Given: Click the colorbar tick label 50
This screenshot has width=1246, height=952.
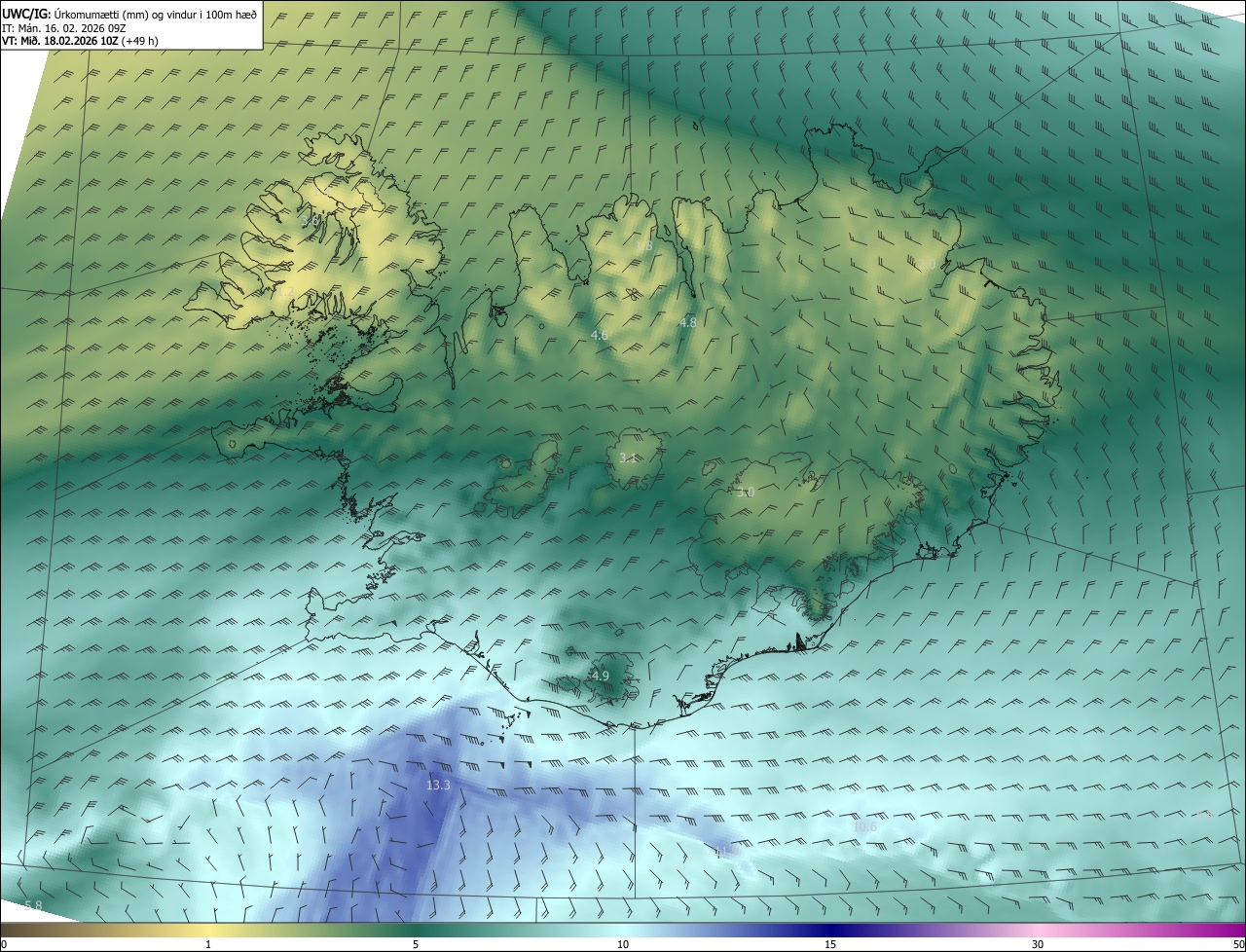Looking at the screenshot, I should [1237, 944].
